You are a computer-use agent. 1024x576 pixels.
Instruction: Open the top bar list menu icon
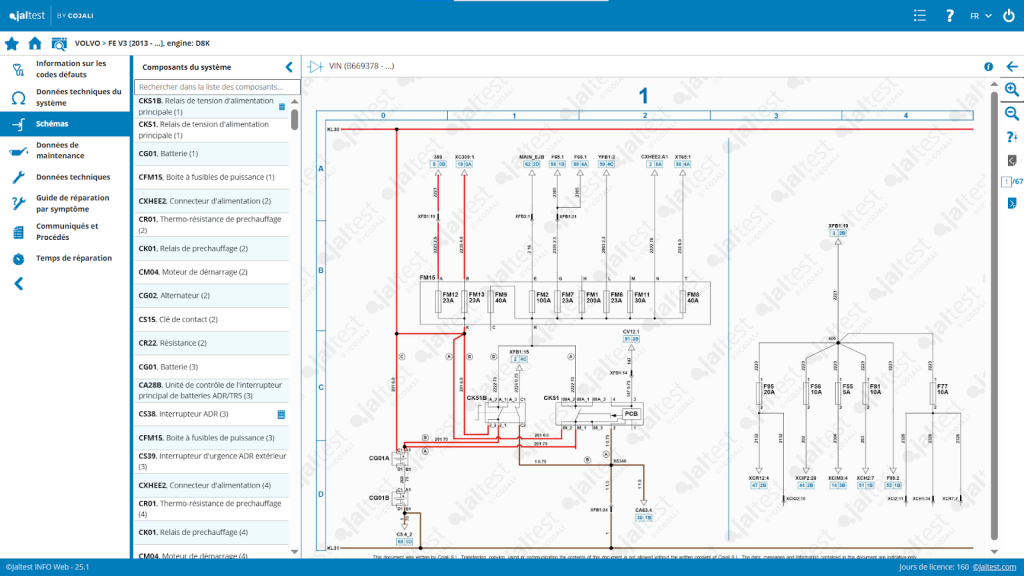(x=920, y=16)
